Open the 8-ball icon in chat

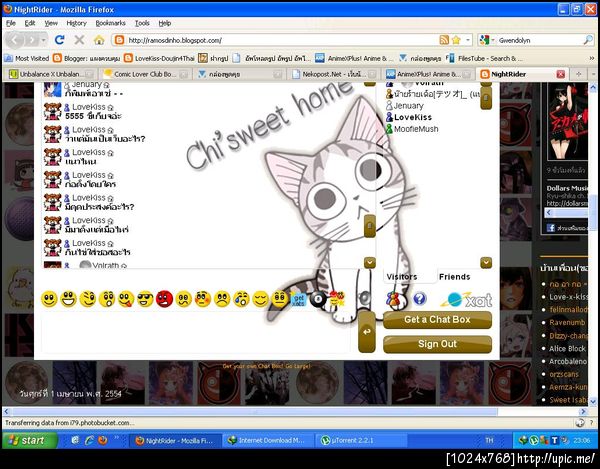coord(318,300)
